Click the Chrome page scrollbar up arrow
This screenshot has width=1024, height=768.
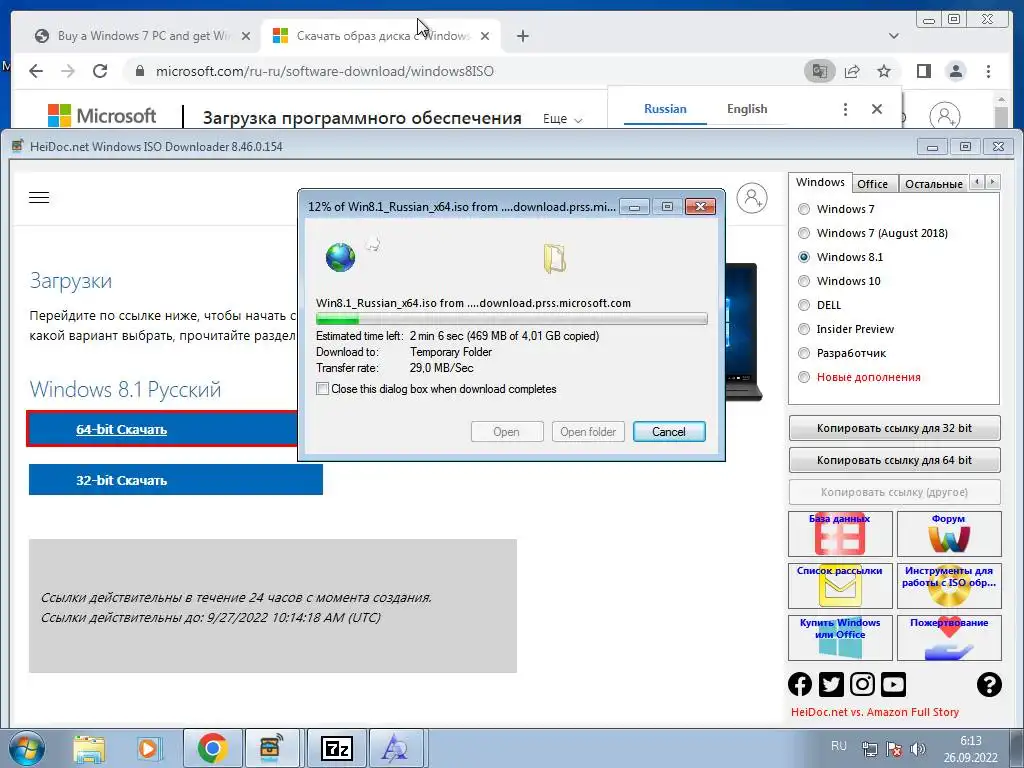tap(1001, 100)
